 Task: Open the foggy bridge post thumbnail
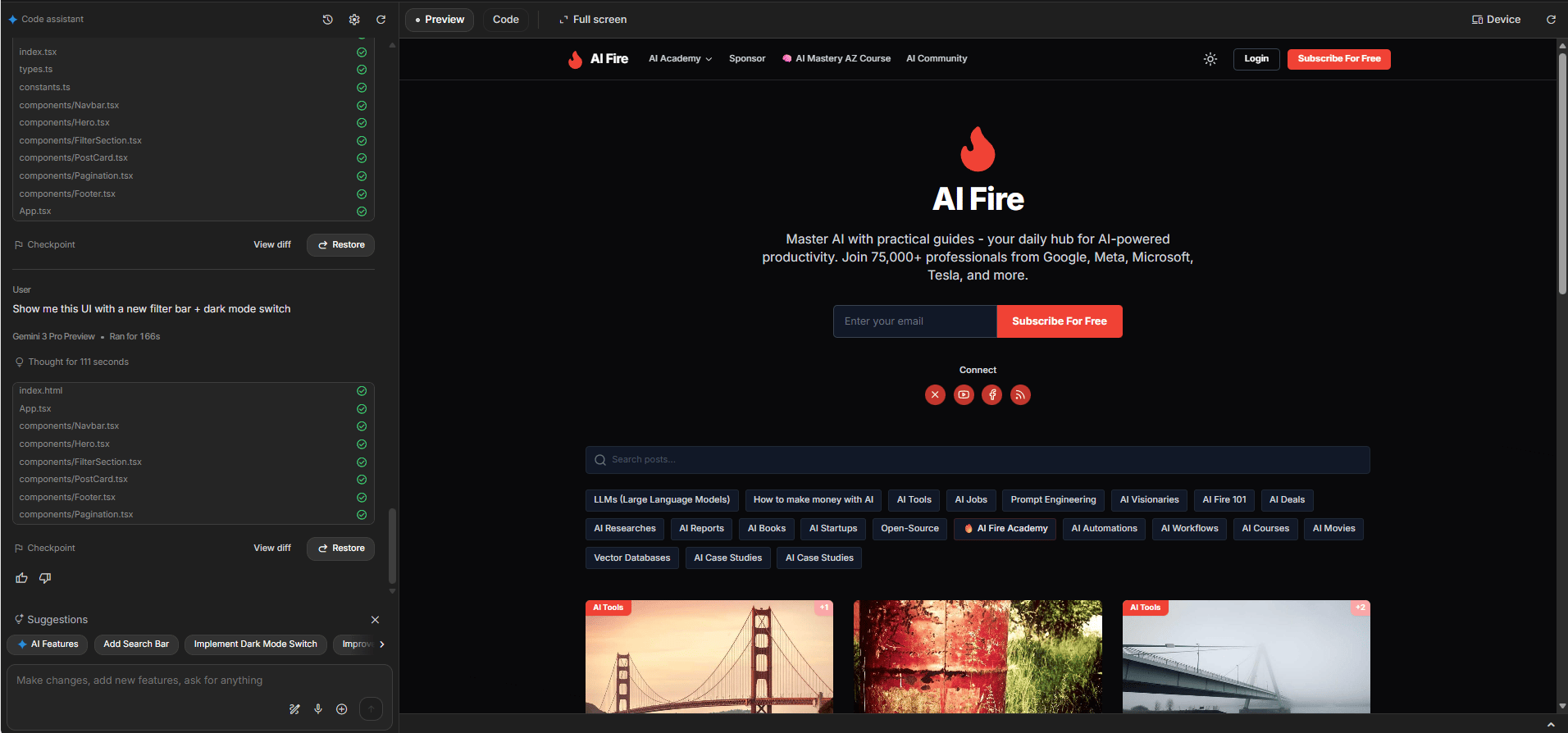point(1247,657)
